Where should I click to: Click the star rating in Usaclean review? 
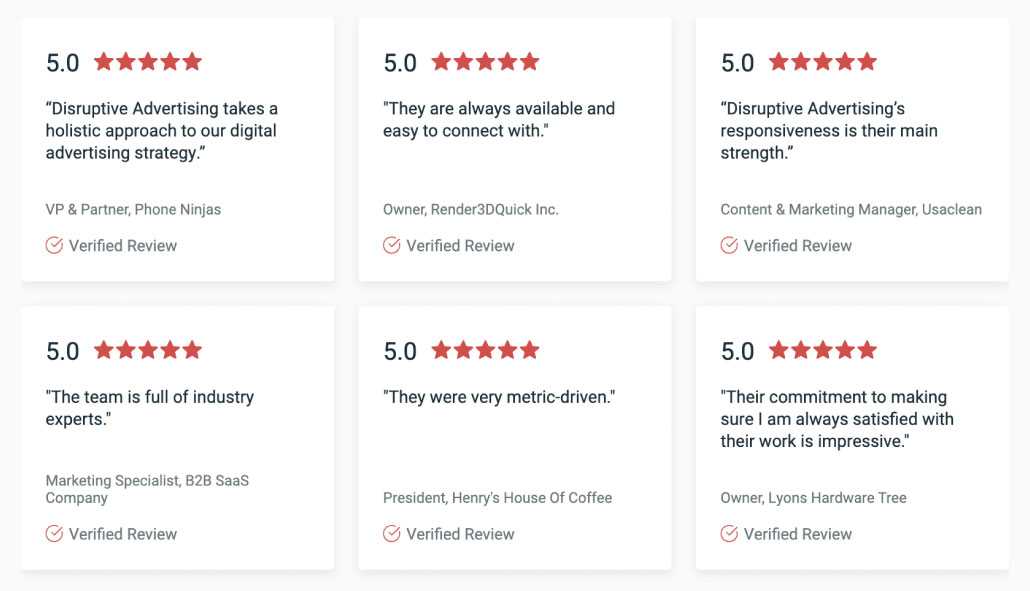[823, 62]
